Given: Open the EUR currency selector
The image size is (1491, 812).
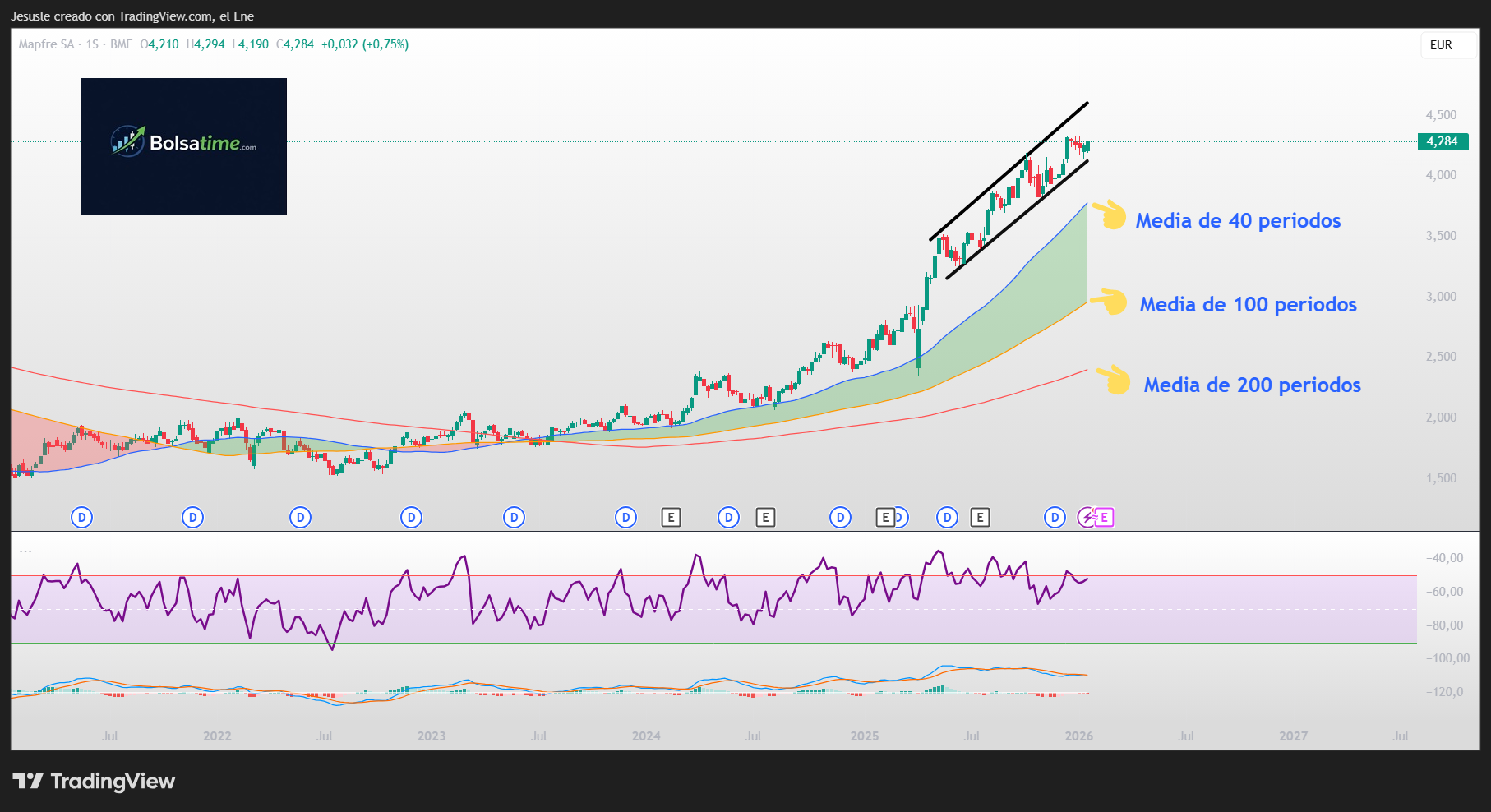Looking at the screenshot, I should point(1447,45).
